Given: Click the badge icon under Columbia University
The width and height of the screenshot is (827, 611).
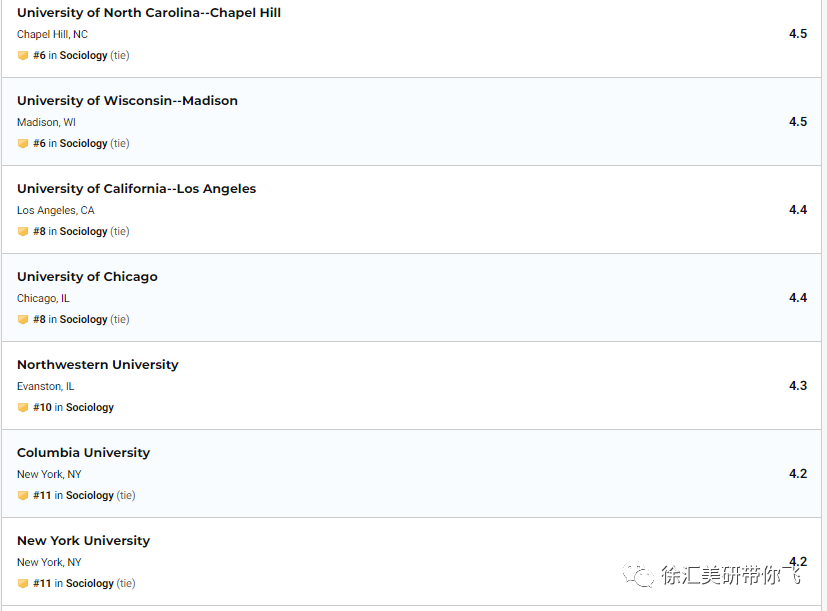Looking at the screenshot, I should coord(23,495).
